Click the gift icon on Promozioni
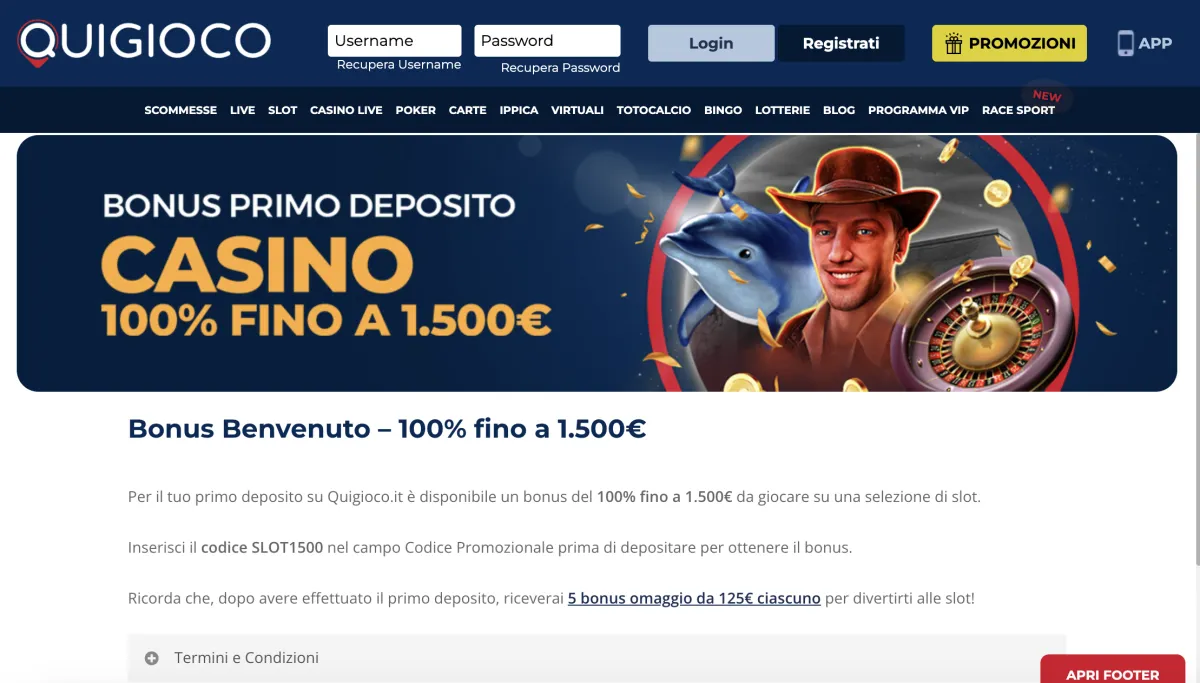The image size is (1200, 683). [x=953, y=44]
